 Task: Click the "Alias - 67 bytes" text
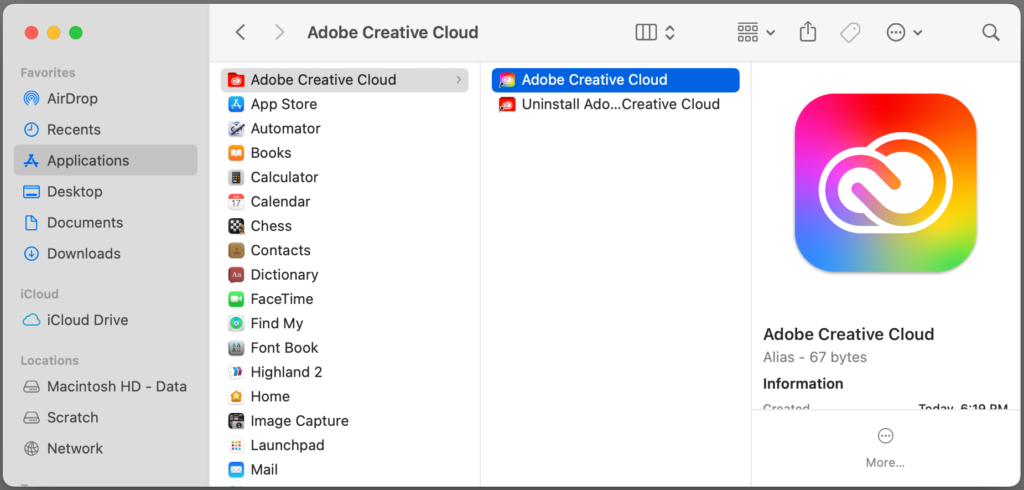point(814,357)
